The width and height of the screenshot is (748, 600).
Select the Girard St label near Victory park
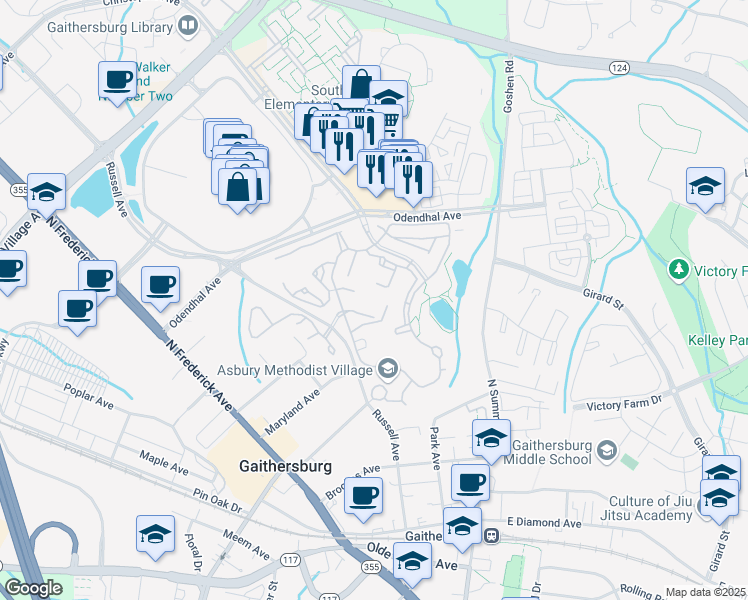(x=603, y=299)
